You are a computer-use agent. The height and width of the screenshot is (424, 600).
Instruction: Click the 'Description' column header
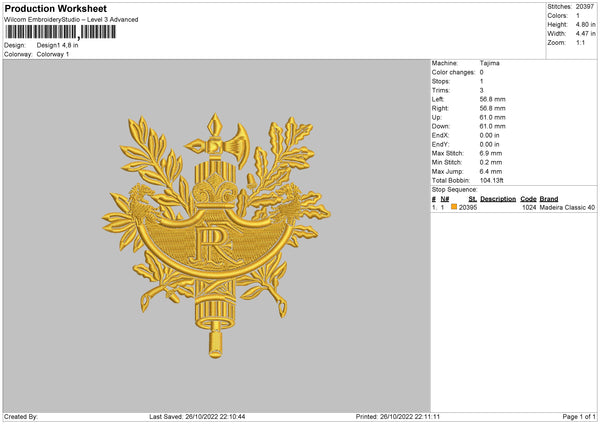[498, 199]
